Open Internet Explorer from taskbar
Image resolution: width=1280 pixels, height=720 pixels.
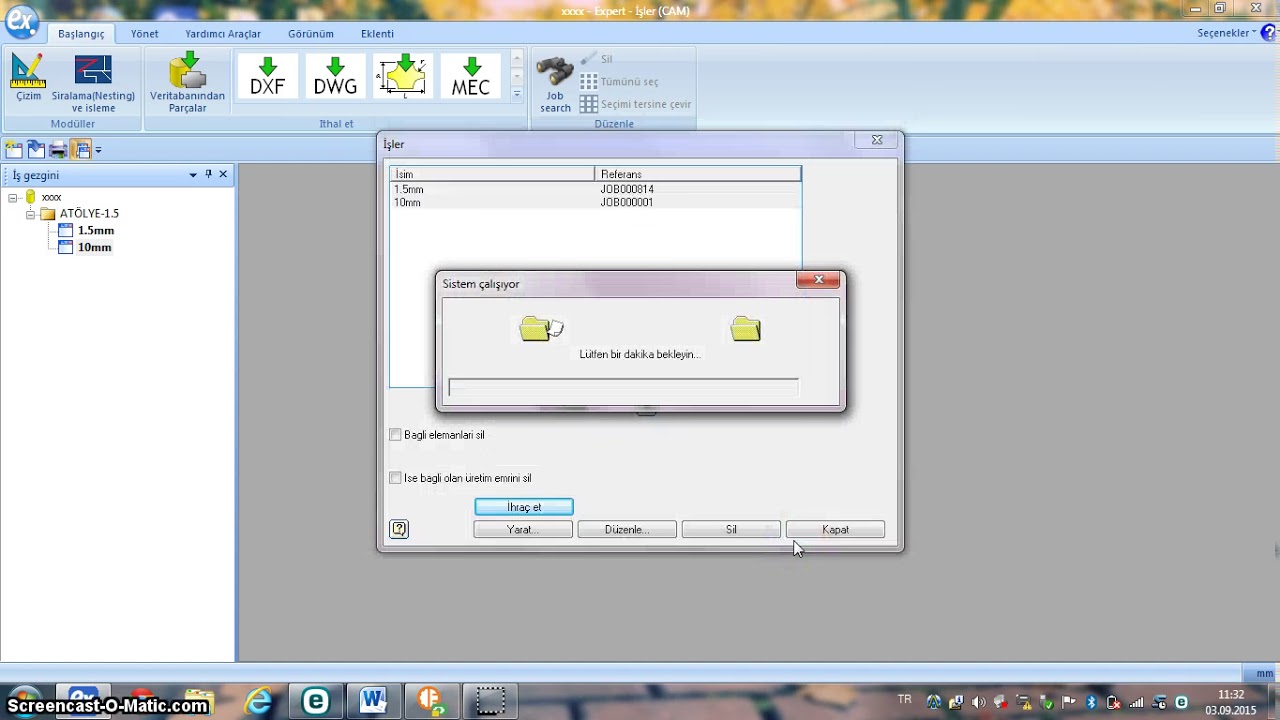click(x=259, y=701)
